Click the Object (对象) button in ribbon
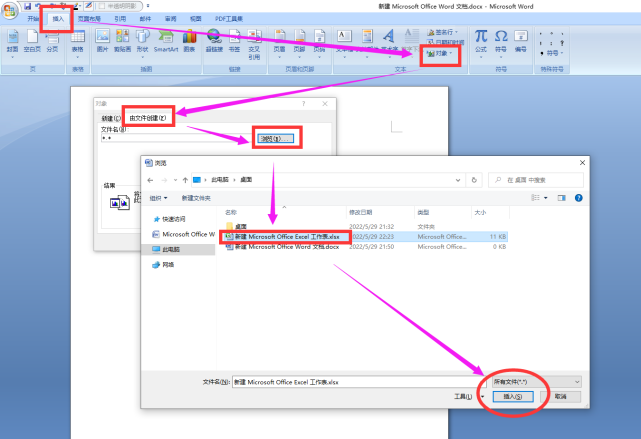Screen dimensions: 641x439 [x=440, y=54]
